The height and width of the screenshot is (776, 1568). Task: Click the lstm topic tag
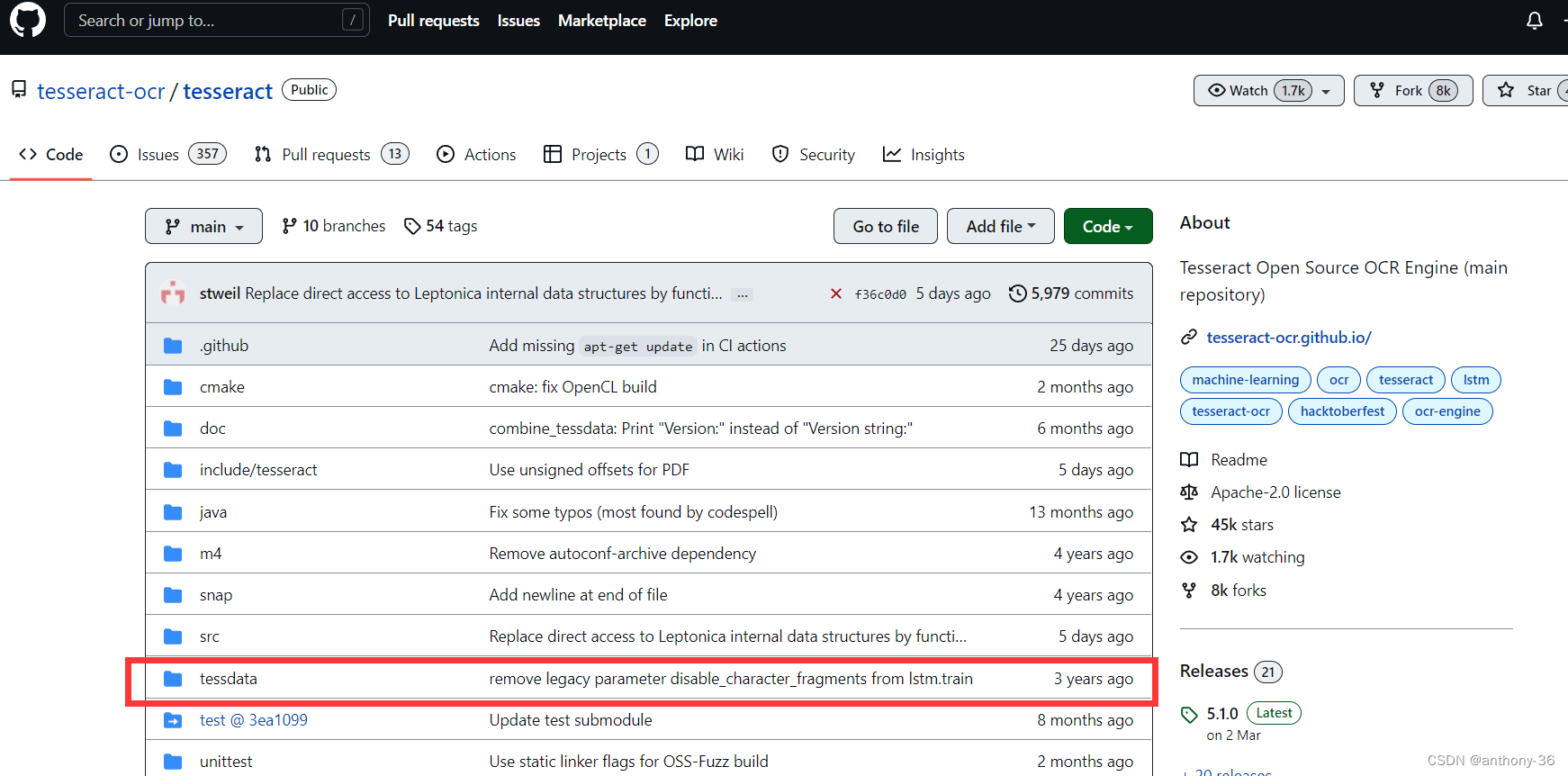pos(1476,380)
